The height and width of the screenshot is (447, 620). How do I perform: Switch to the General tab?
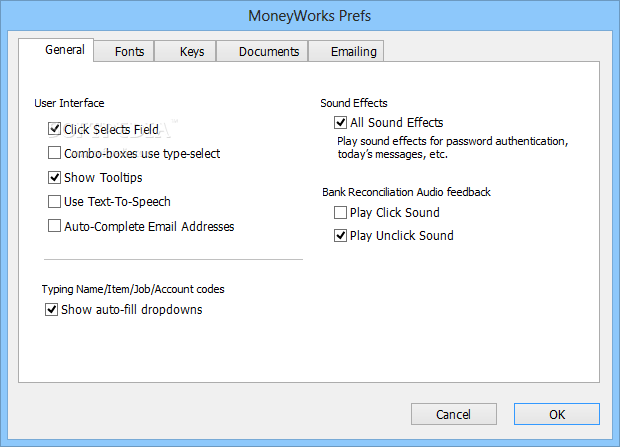[x=56, y=50]
